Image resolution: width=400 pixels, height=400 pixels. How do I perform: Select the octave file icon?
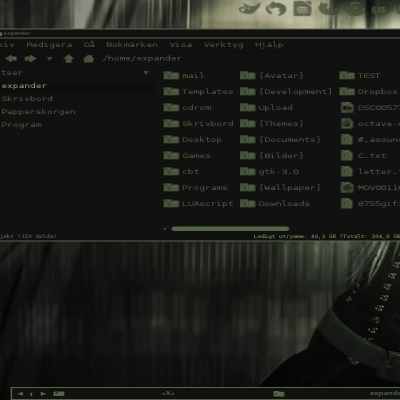(347, 124)
